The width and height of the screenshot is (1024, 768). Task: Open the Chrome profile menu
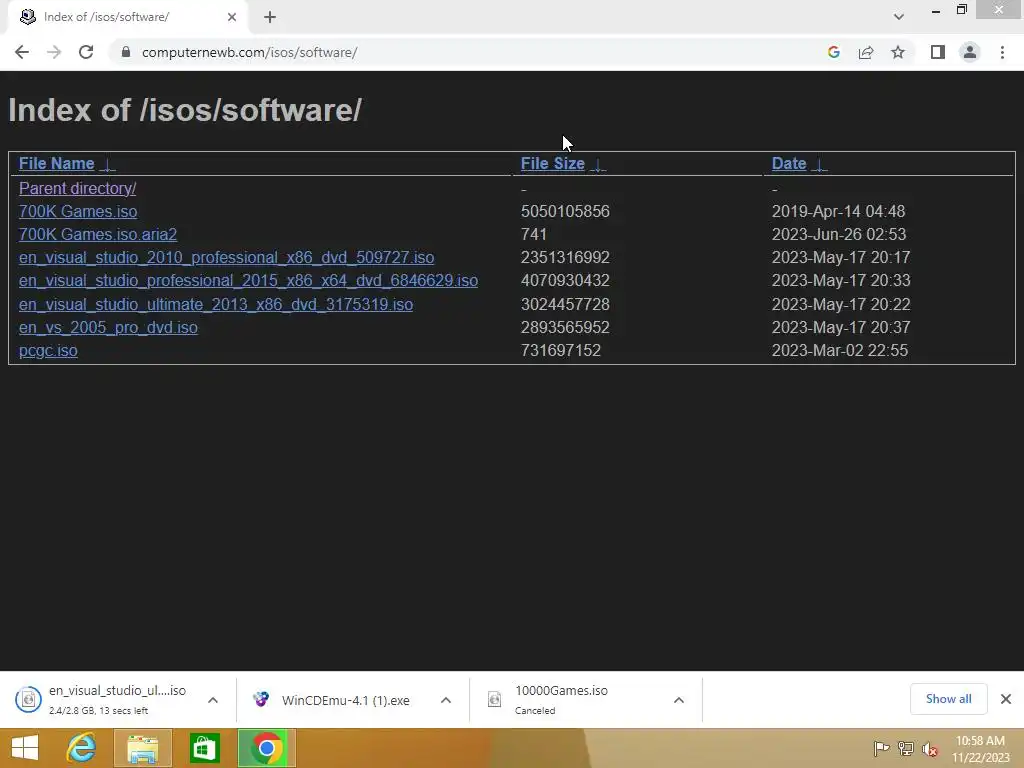pyautogui.click(x=970, y=52)
